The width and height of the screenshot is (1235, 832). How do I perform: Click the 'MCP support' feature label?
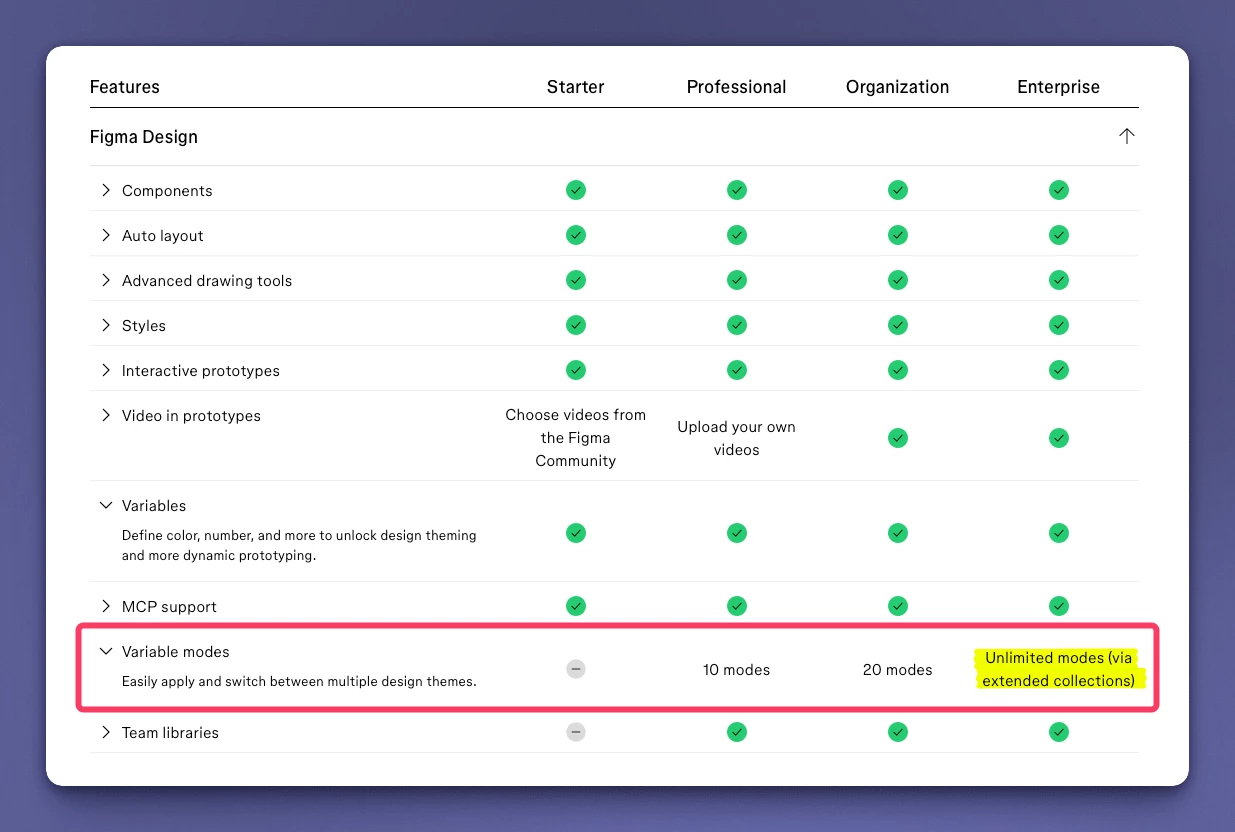169,607
